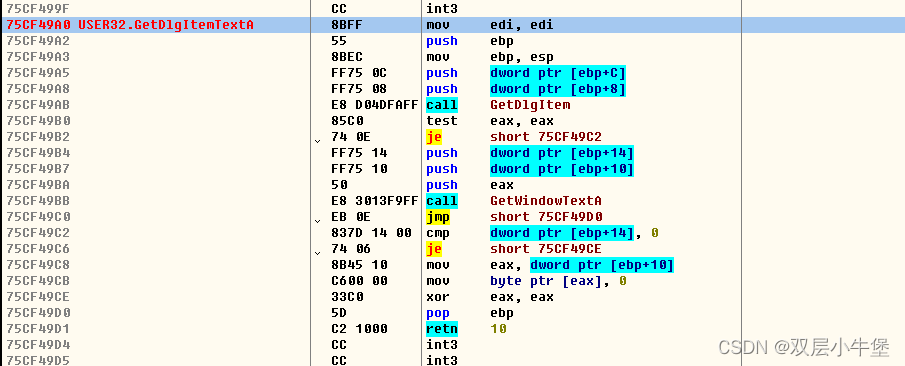Click hex bytes 74 0E
Image resolution: width=905 pixels, height=366 pixels.
click(x=351, y=137)
